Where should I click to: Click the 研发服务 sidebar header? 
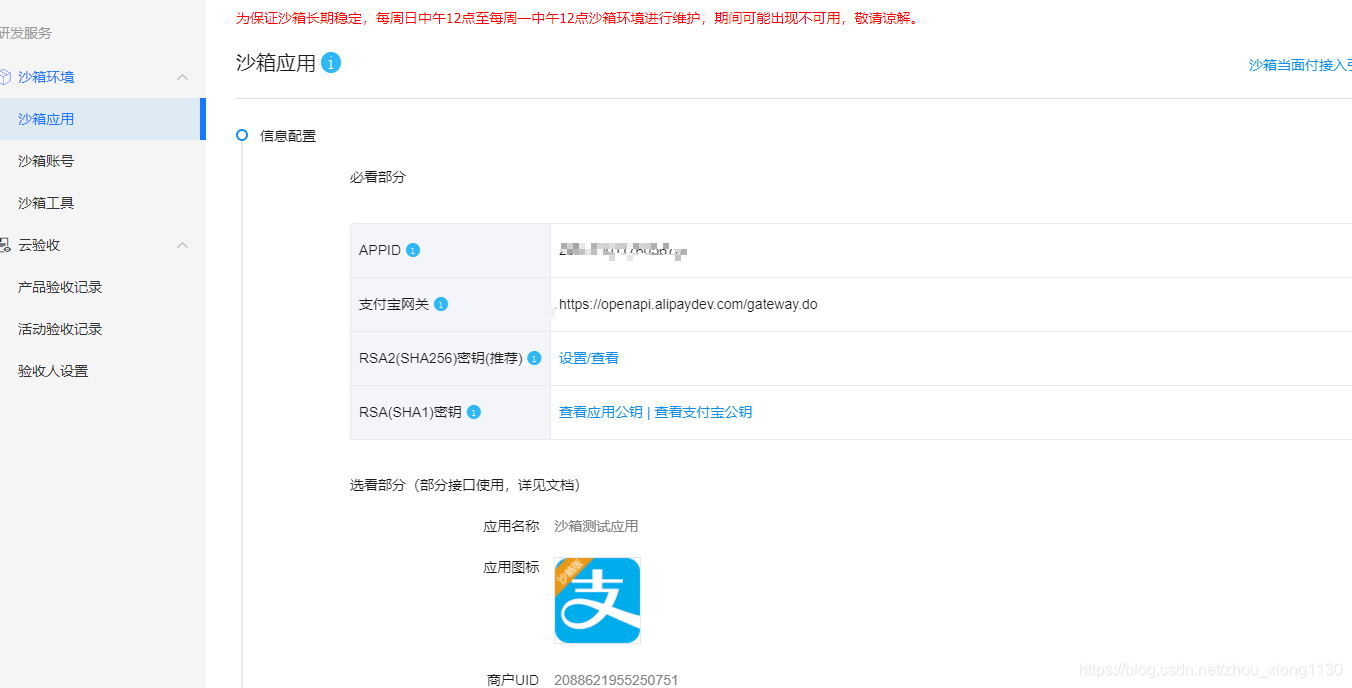pos(25,33)
